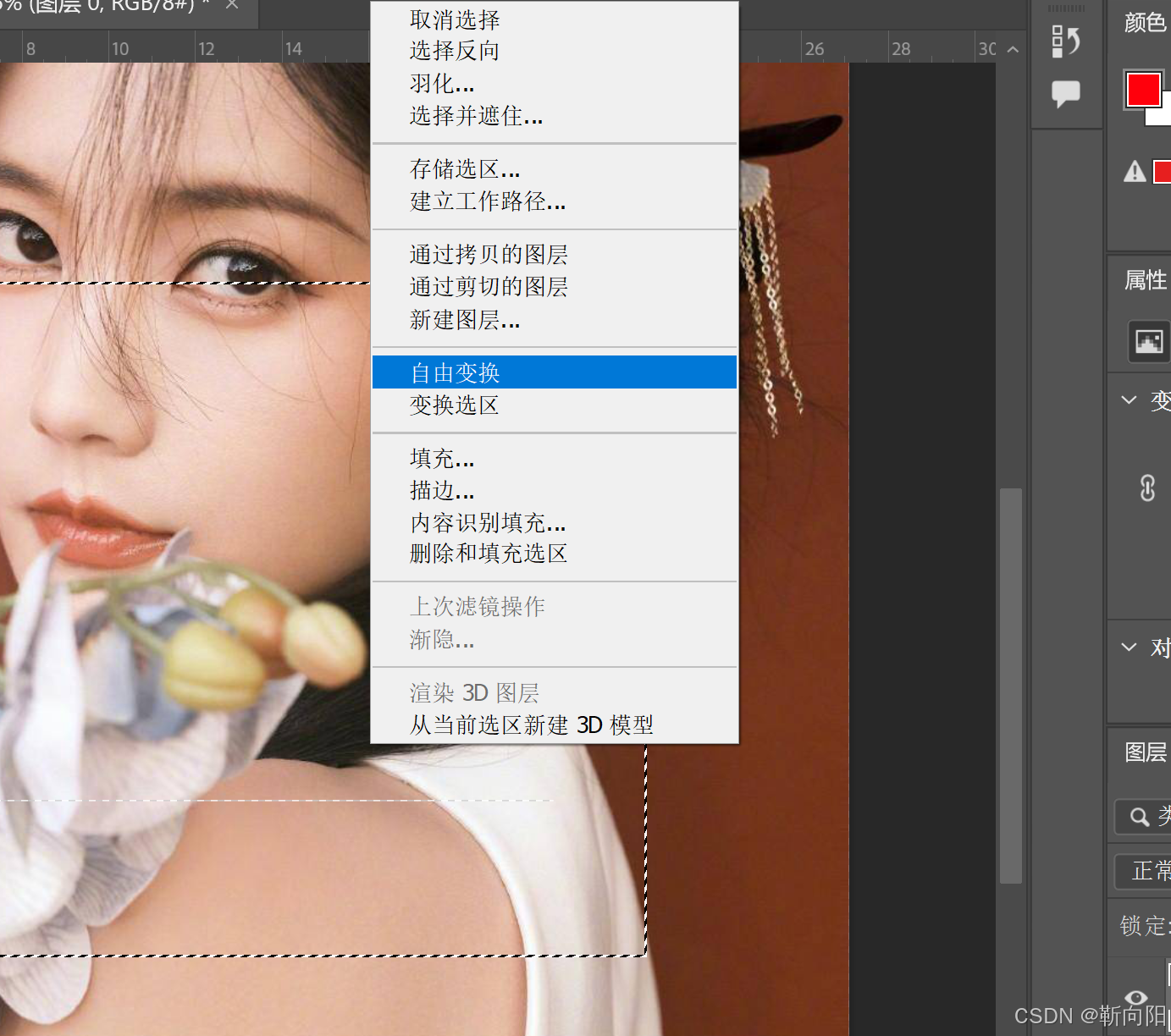Viewport: 1171px width, 1036px height.
Task: Choose the highlighted 自由变换 command
Action: click(554, 372)
